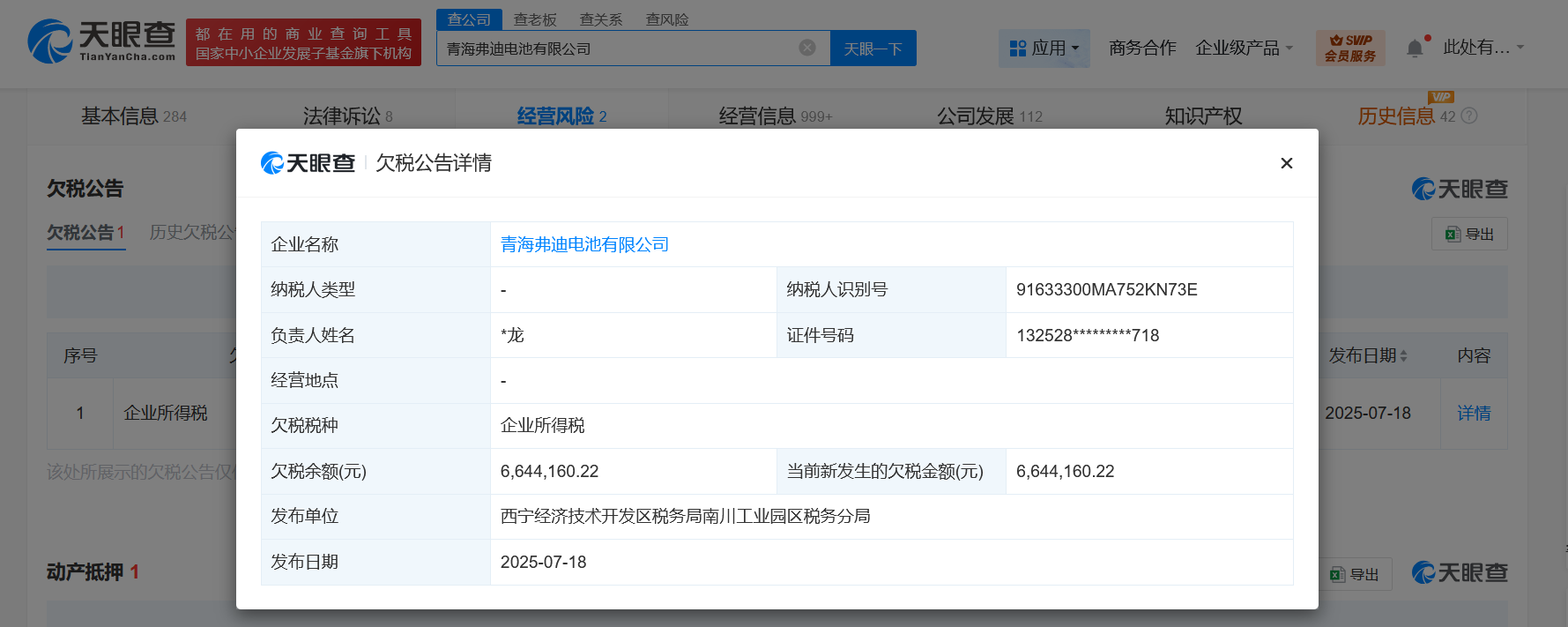Click the 天眼查 TianYanCha.com logo in the header

pyautogui.click(x=101, y=41)
